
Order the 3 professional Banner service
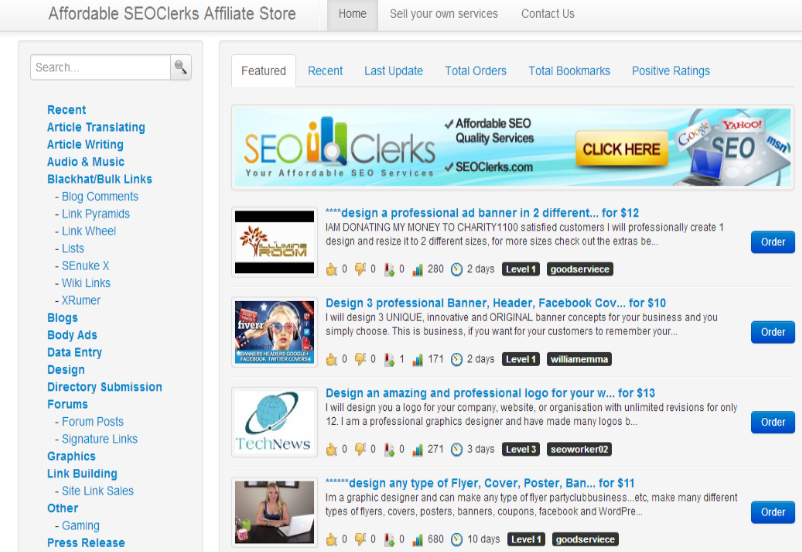point(773,332)
